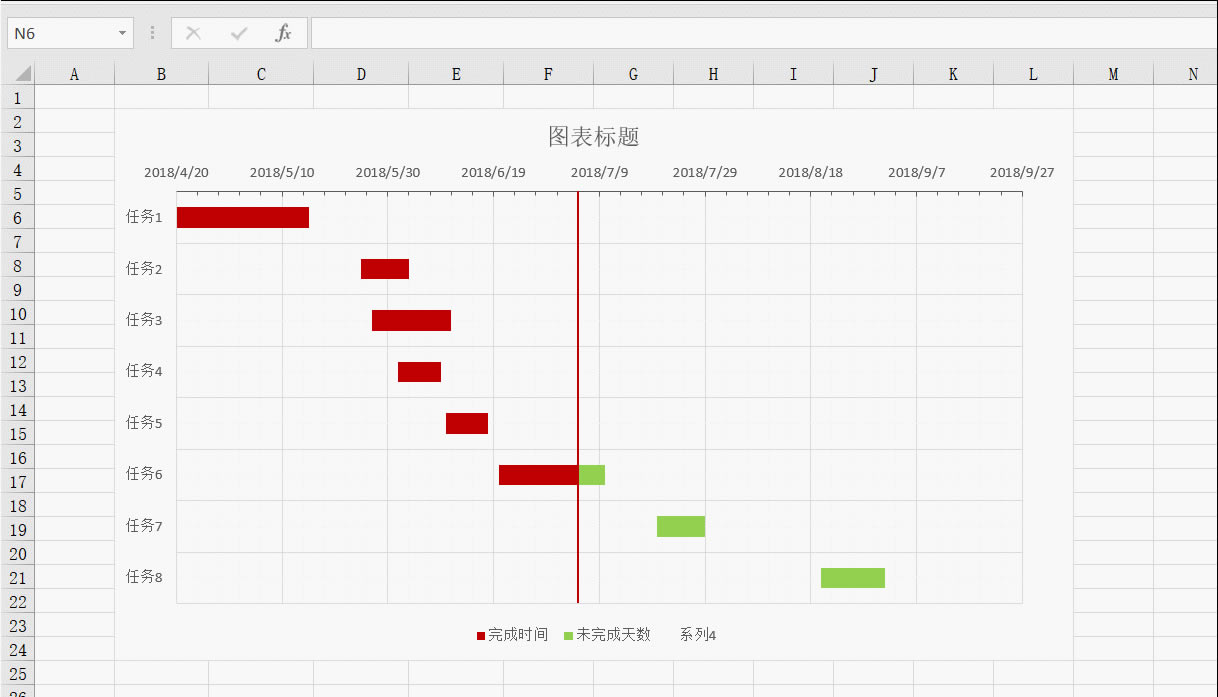This screenshot has width=1218, height=697.
Task: Click the 任务5 axis label
Action: coord(144,423)
